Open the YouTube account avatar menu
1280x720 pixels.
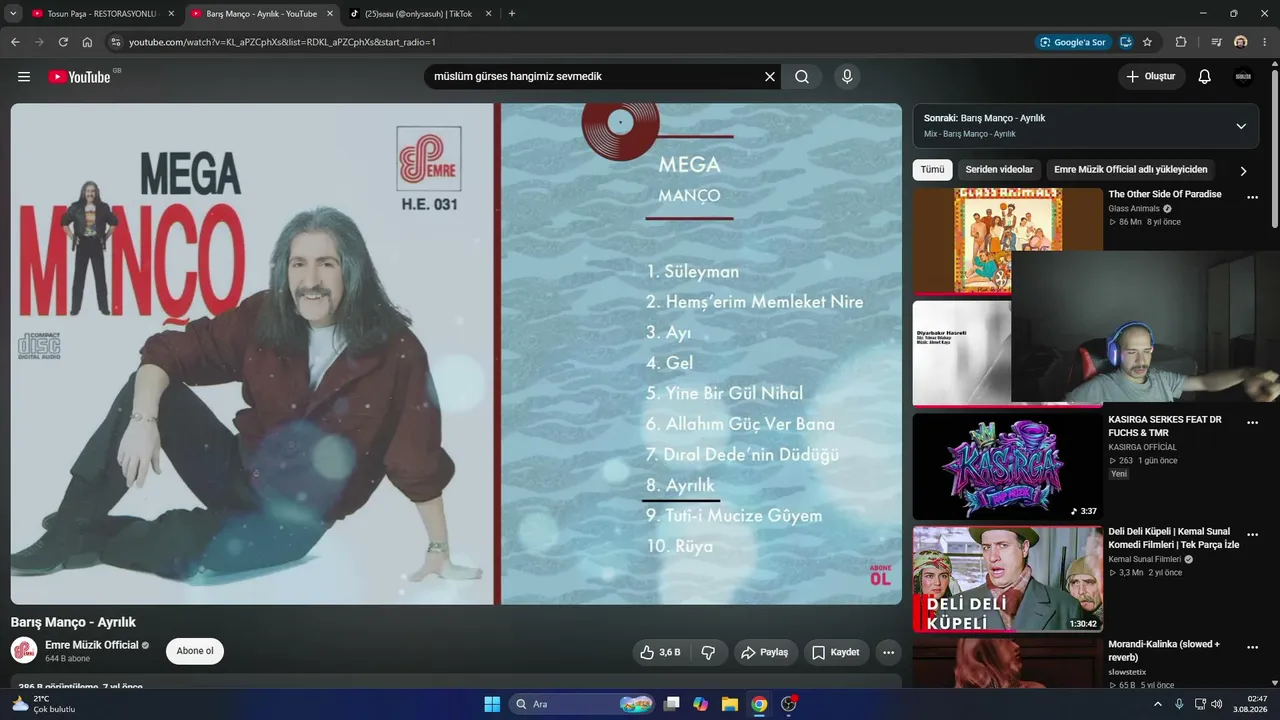click(x=1243, y=77)
